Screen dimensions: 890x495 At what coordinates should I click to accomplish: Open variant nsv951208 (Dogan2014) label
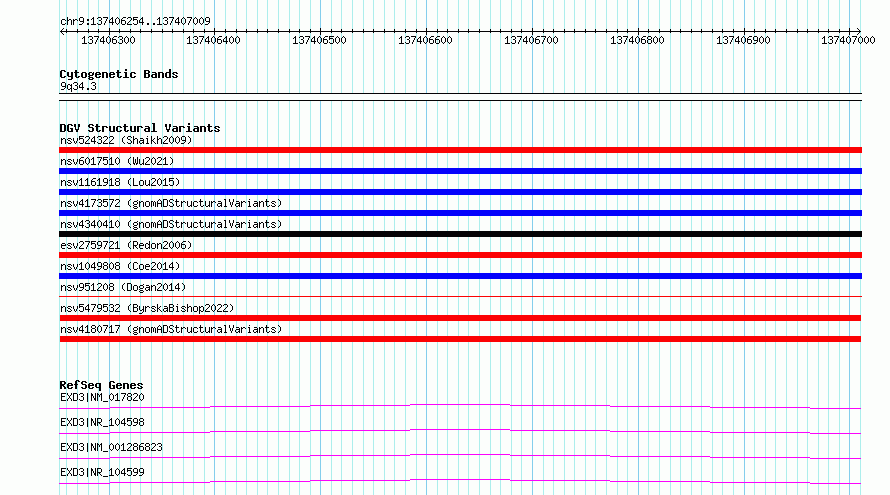click(123, 287)
